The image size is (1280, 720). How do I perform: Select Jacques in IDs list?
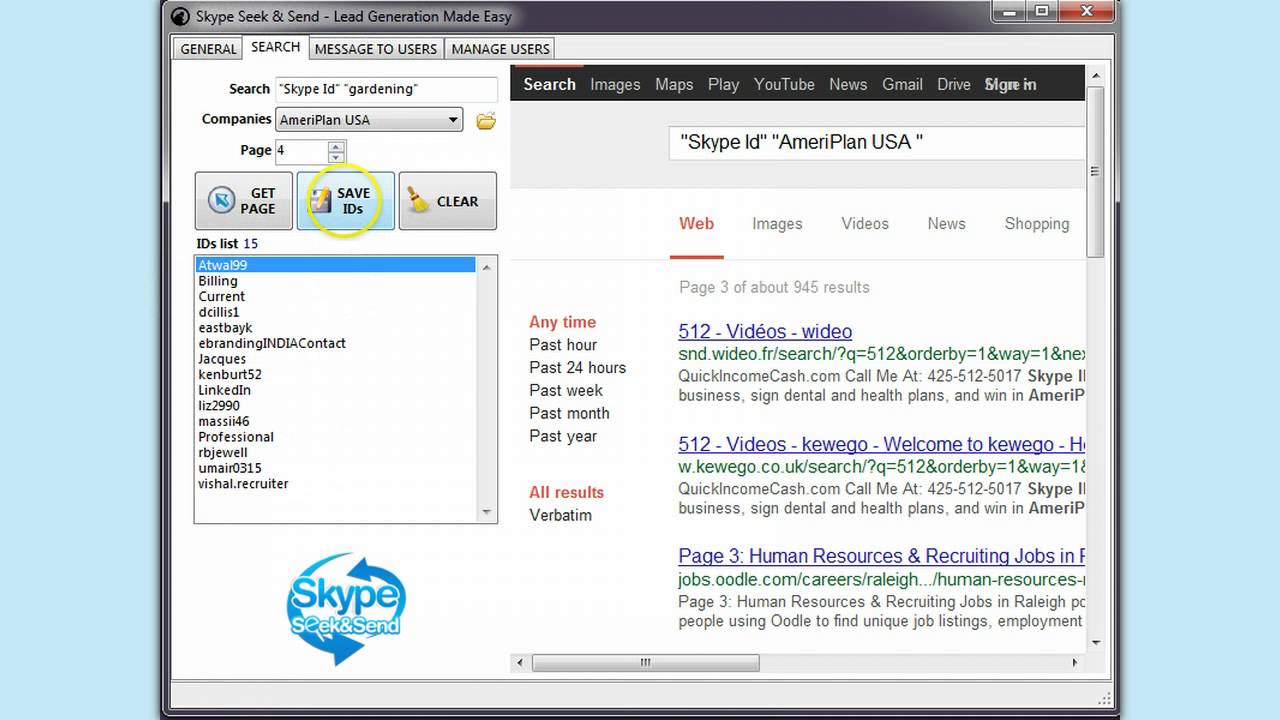(x=335, y=359)
